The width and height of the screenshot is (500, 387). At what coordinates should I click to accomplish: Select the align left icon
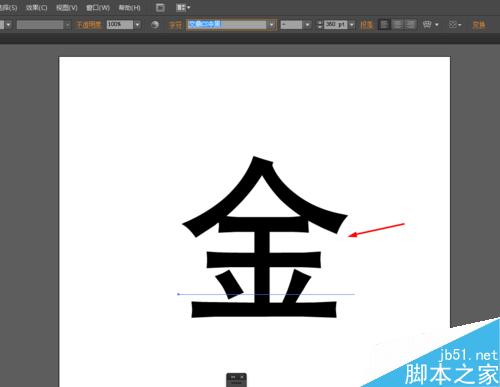pyautogui.click(x=384, y=25)
